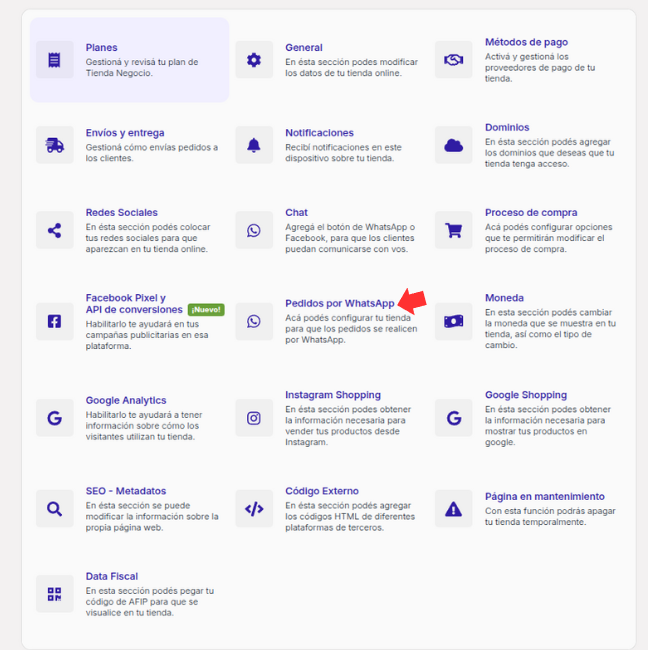Go to the Dominios heading
The image size is (648, 650).
pyautogui.click(x=507, y=128)
